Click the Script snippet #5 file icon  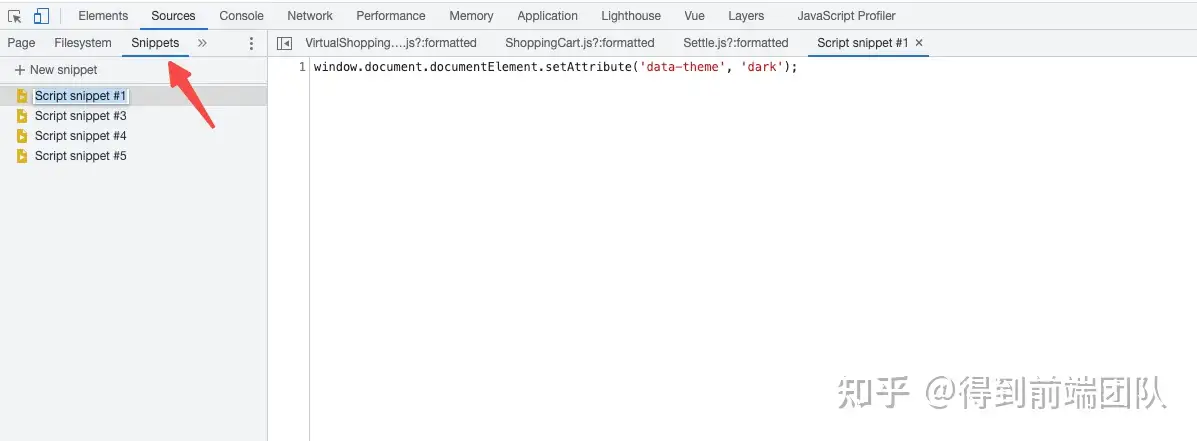click(22, 156)
